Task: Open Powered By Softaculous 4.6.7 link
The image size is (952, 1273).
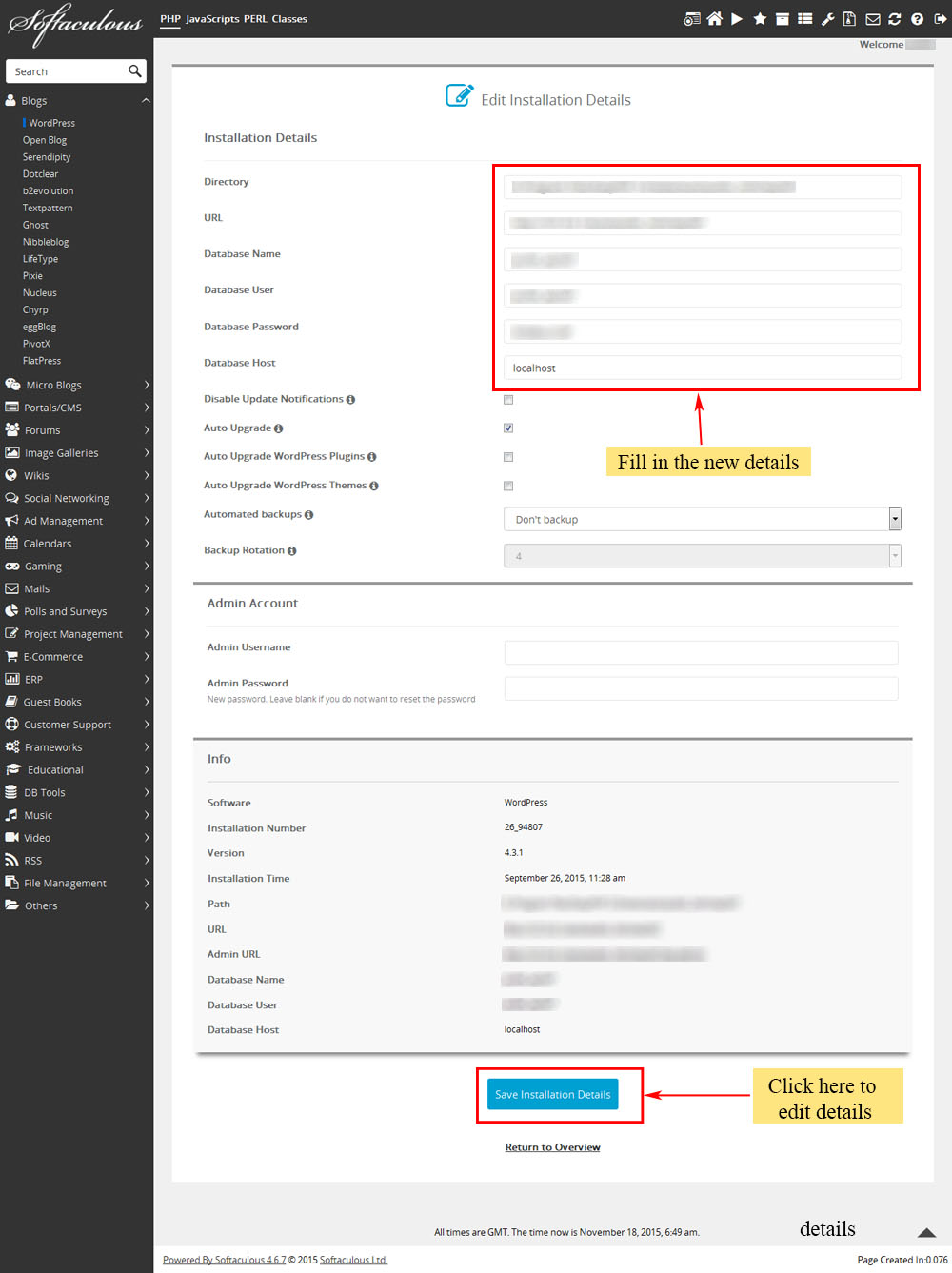Action: 224,1260
